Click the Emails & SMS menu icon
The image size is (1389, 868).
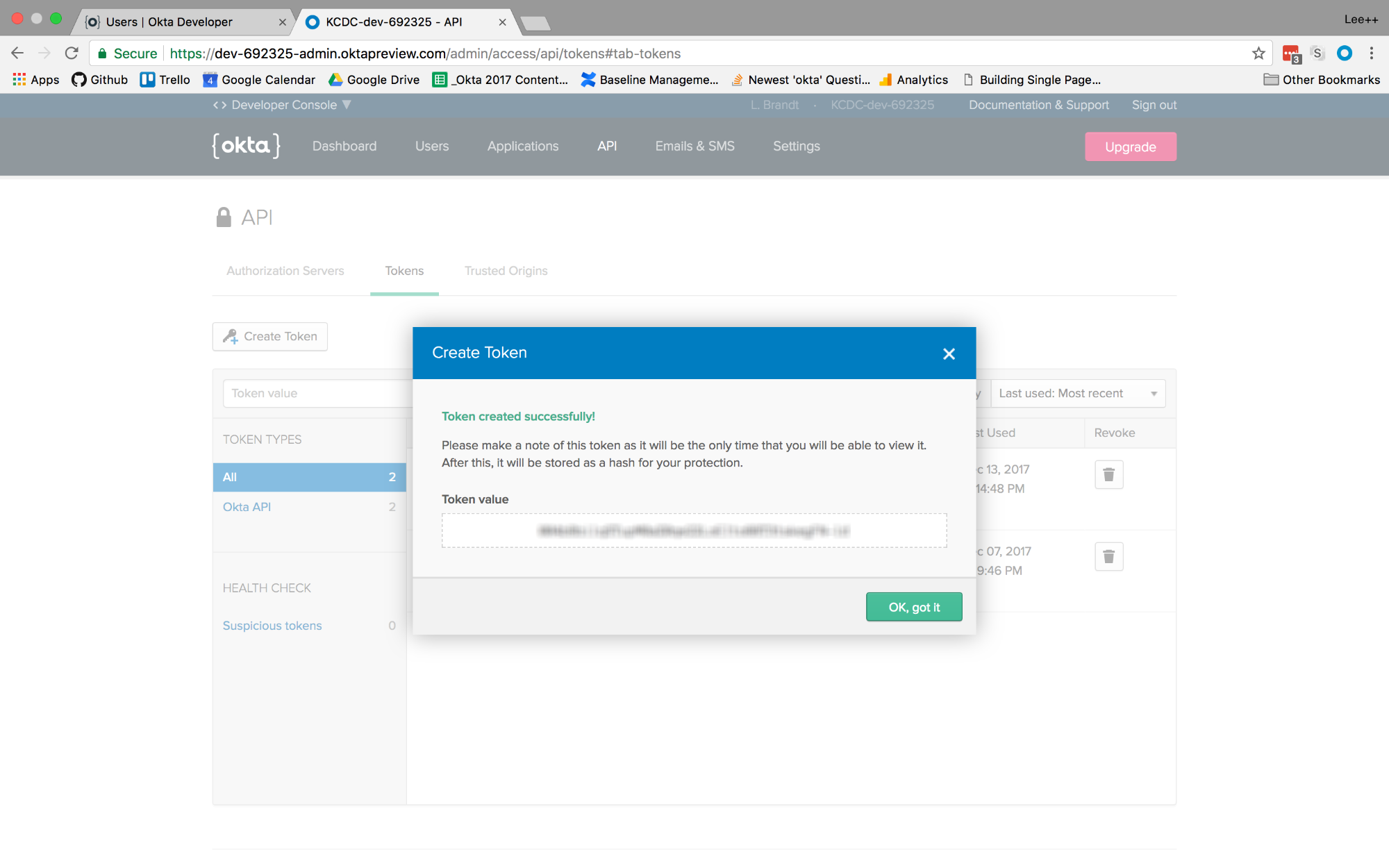(695, 145)
